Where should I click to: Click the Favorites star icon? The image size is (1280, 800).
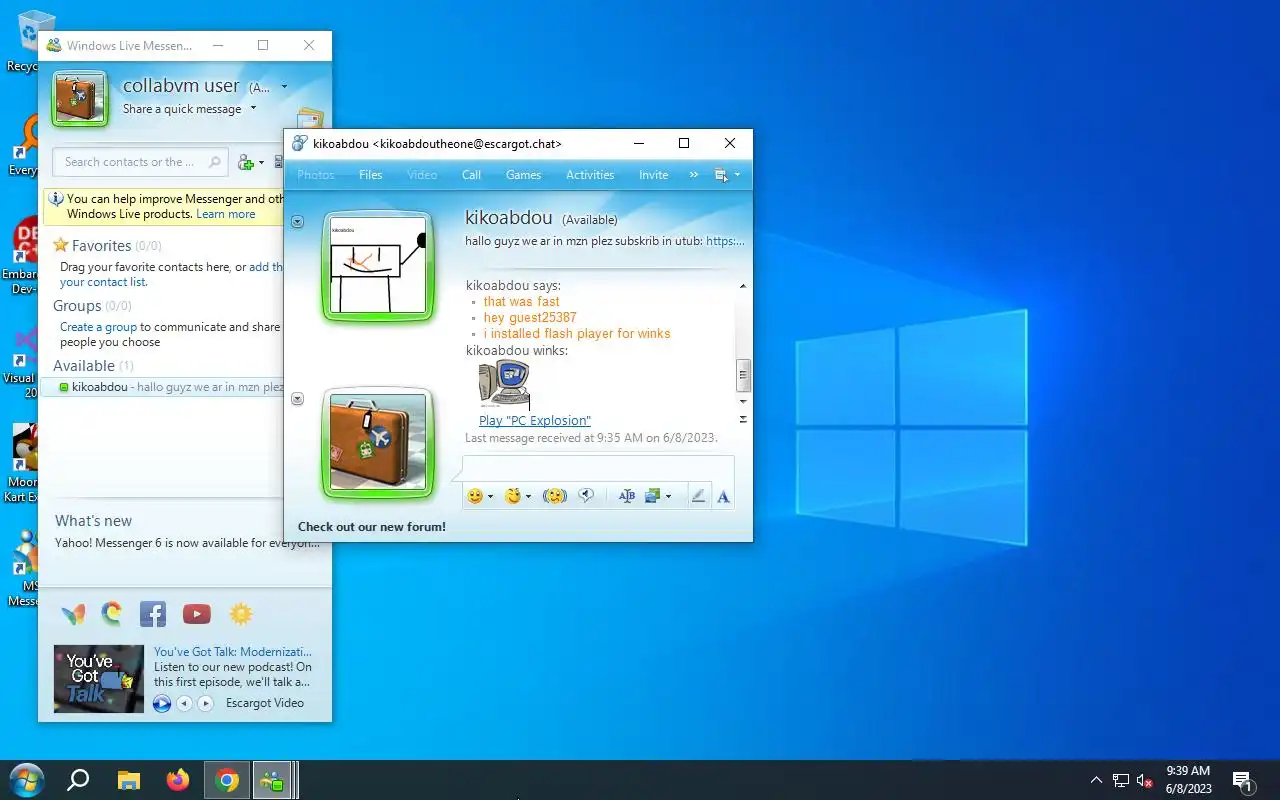click(61, 245)
